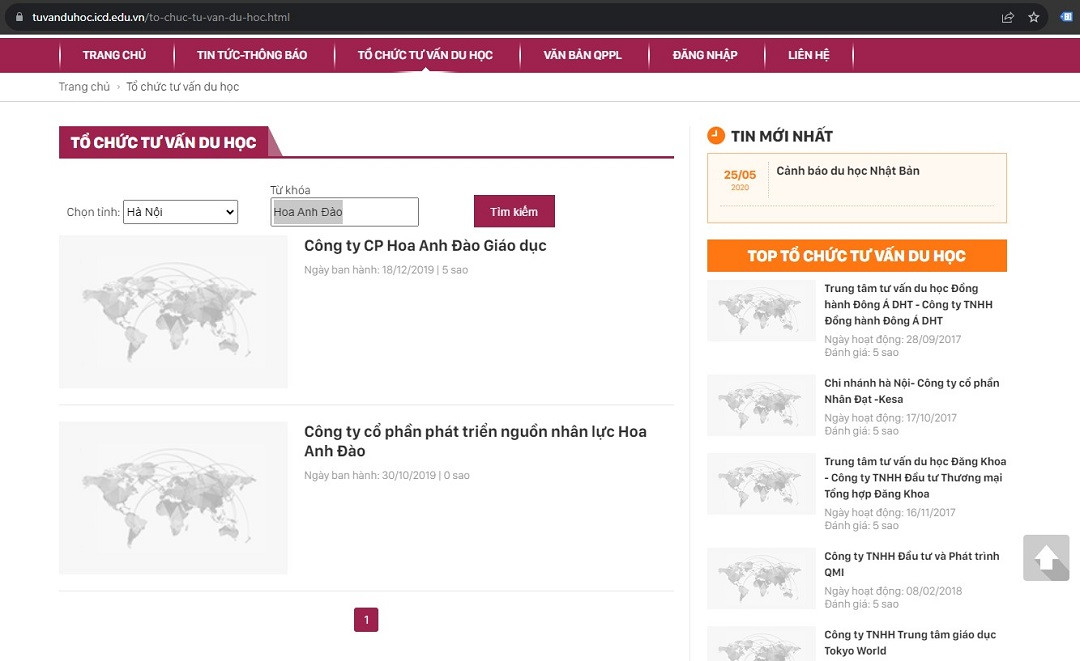
Task: Open Cảnh báo du học Nhật Bản news
Action: tap(848, 171)
